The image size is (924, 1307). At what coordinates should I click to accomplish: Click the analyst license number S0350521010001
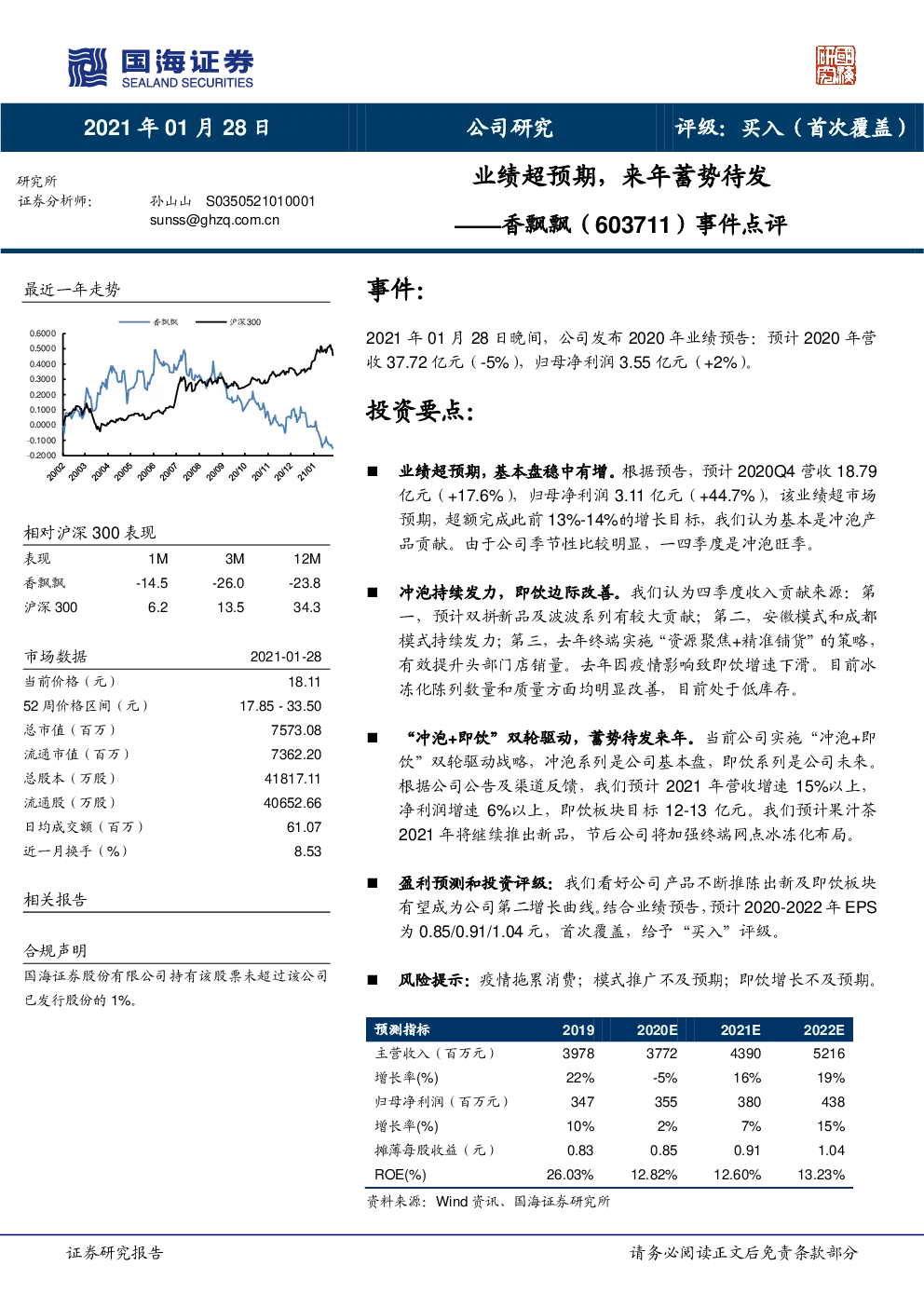(261, 201)
